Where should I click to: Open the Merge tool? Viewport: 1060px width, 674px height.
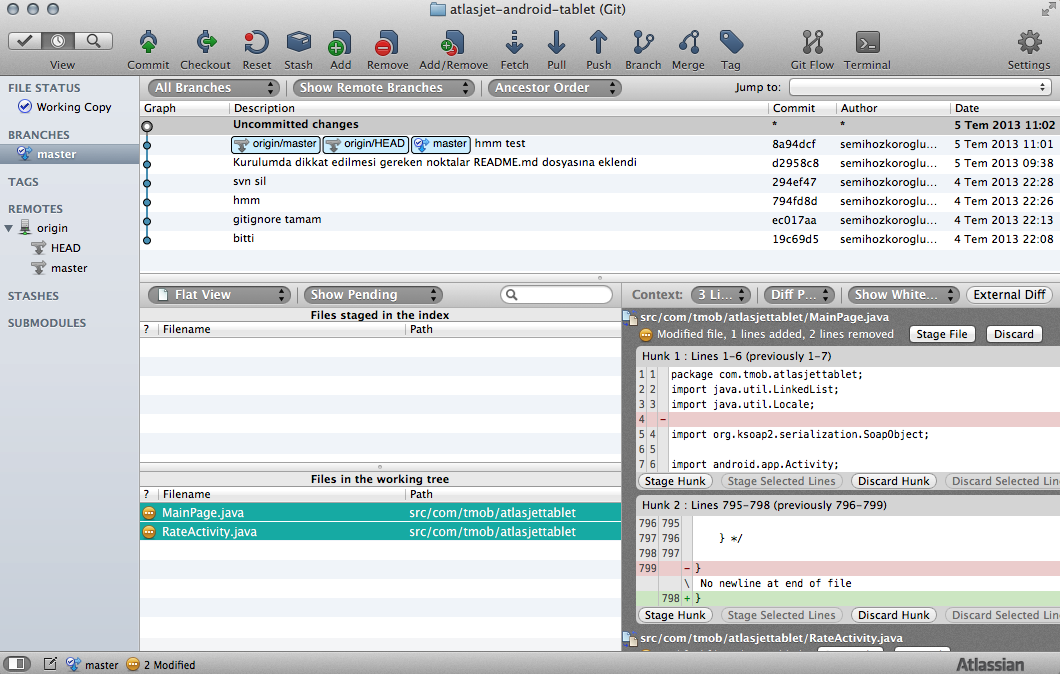[688, 43]
